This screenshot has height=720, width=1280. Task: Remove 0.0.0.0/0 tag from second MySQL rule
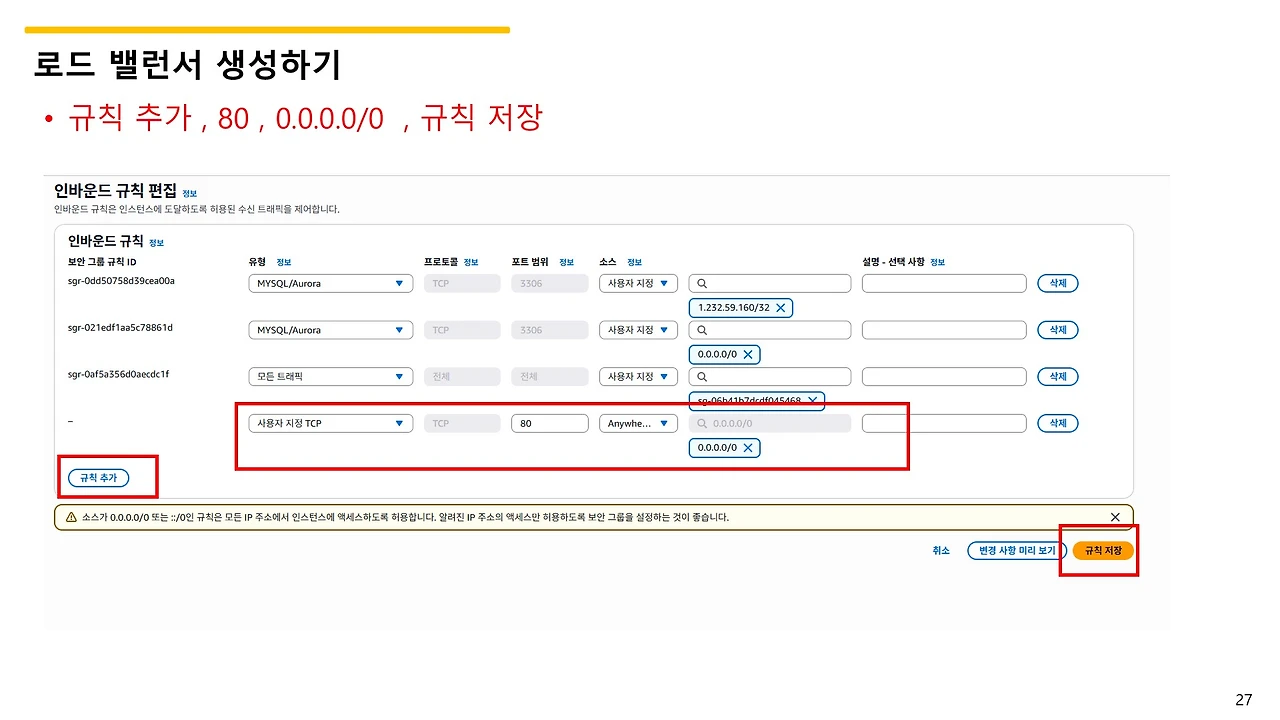pyautogui.click(x=747, y=354)
